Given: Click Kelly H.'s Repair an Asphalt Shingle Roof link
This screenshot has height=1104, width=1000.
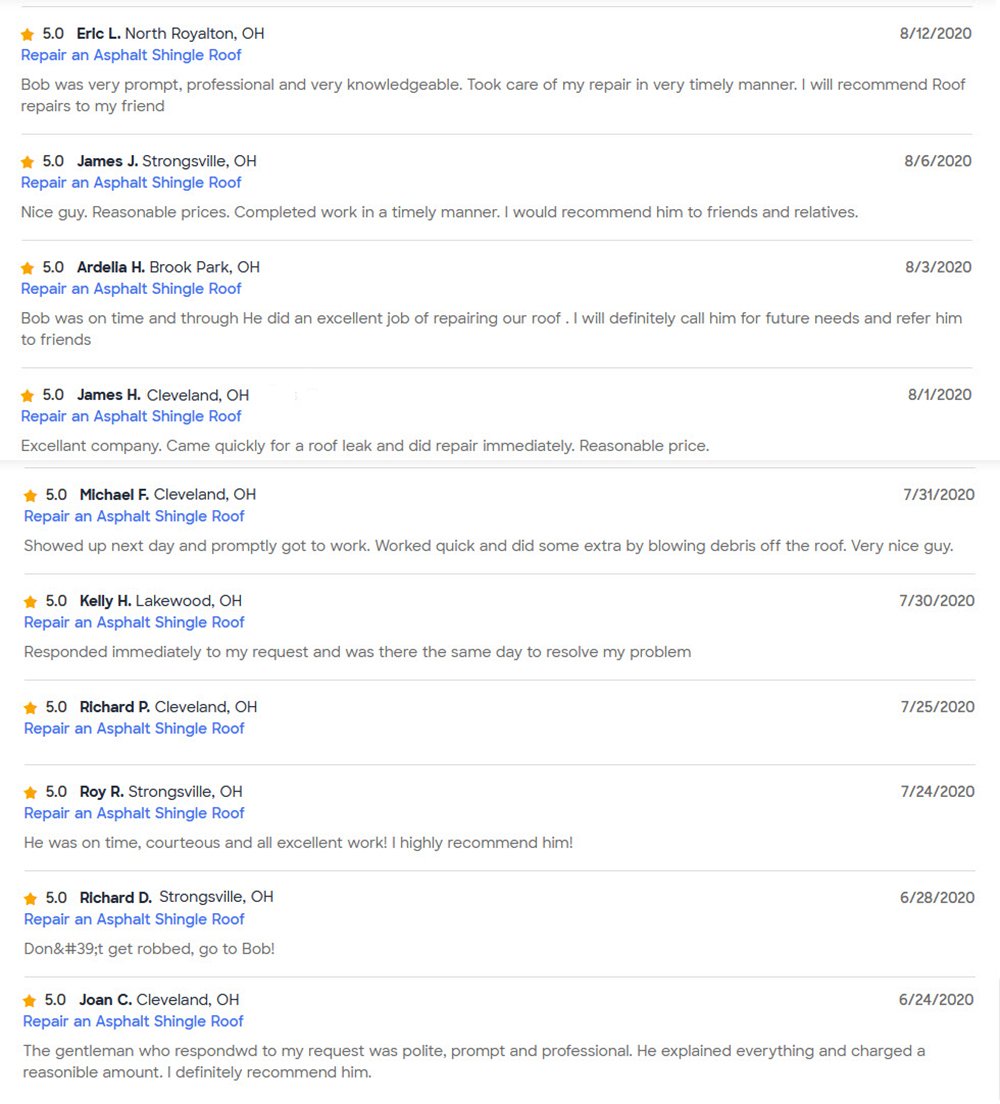Looking at the screenshot, I should 134,622.
